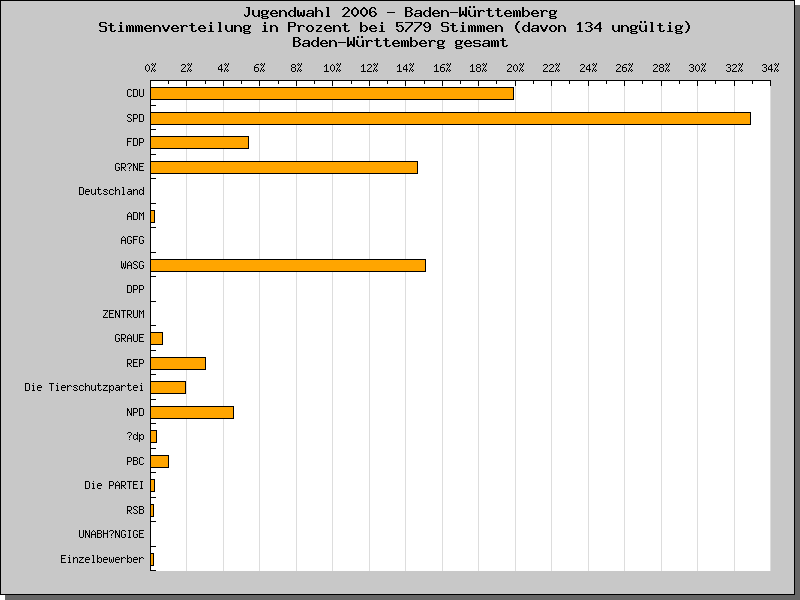Select the FDP bar
The image size is (800, 600).
click(200, 142)
